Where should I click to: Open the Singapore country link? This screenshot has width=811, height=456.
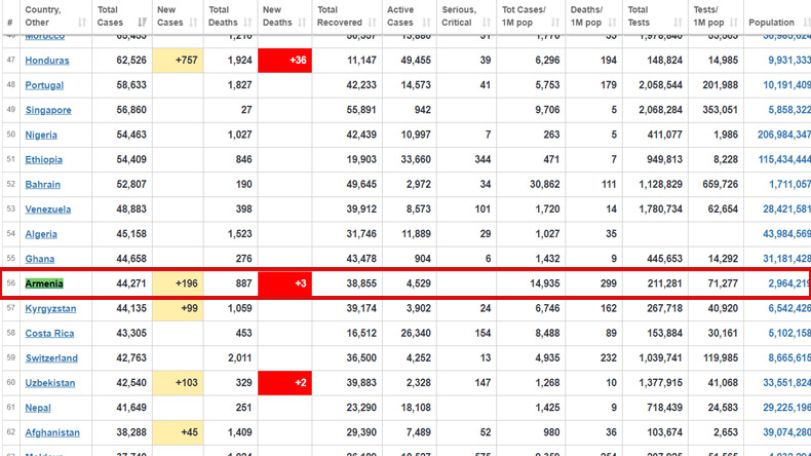coord(48,110)
